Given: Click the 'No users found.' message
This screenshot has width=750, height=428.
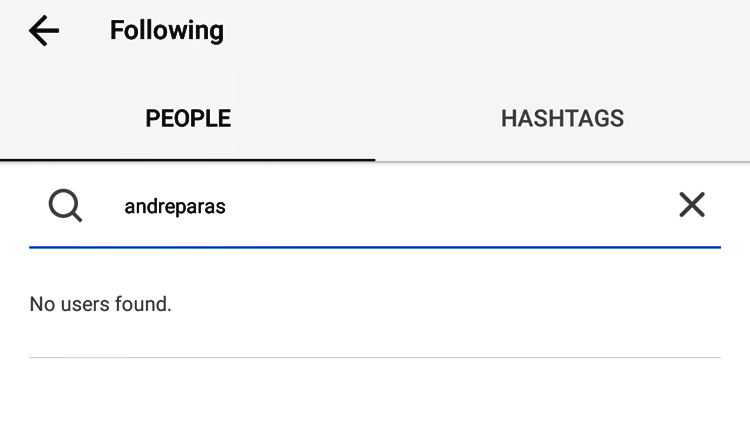Looking at the screenshot, I should (x=101, y=304).
